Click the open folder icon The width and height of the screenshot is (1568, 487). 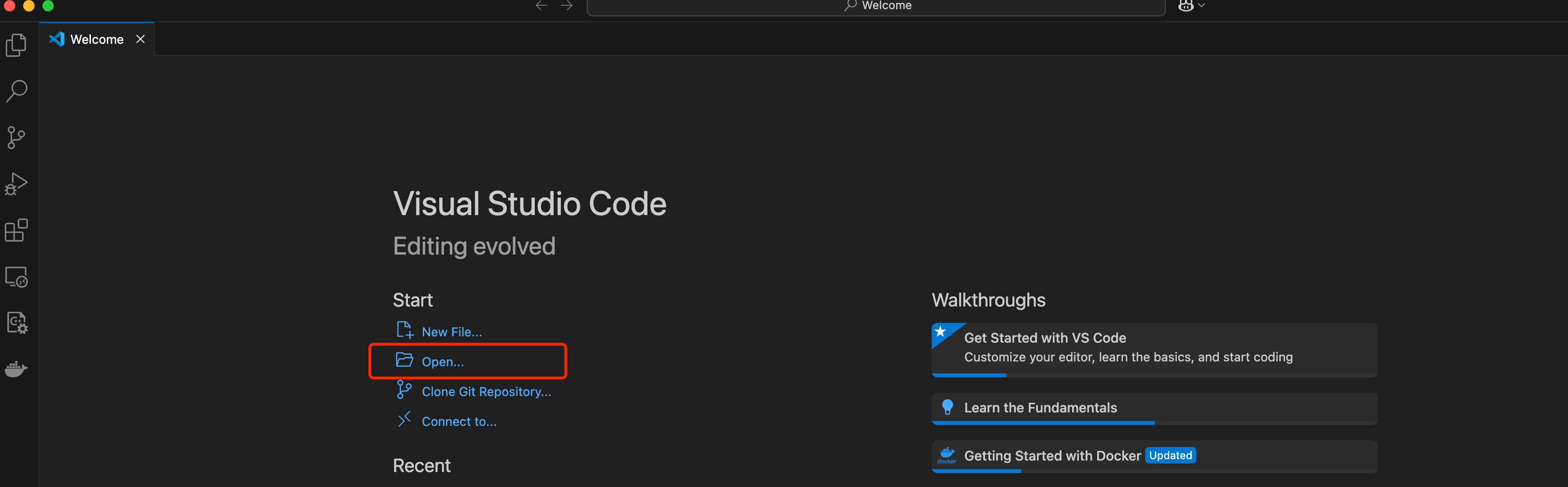click(405, 360)
